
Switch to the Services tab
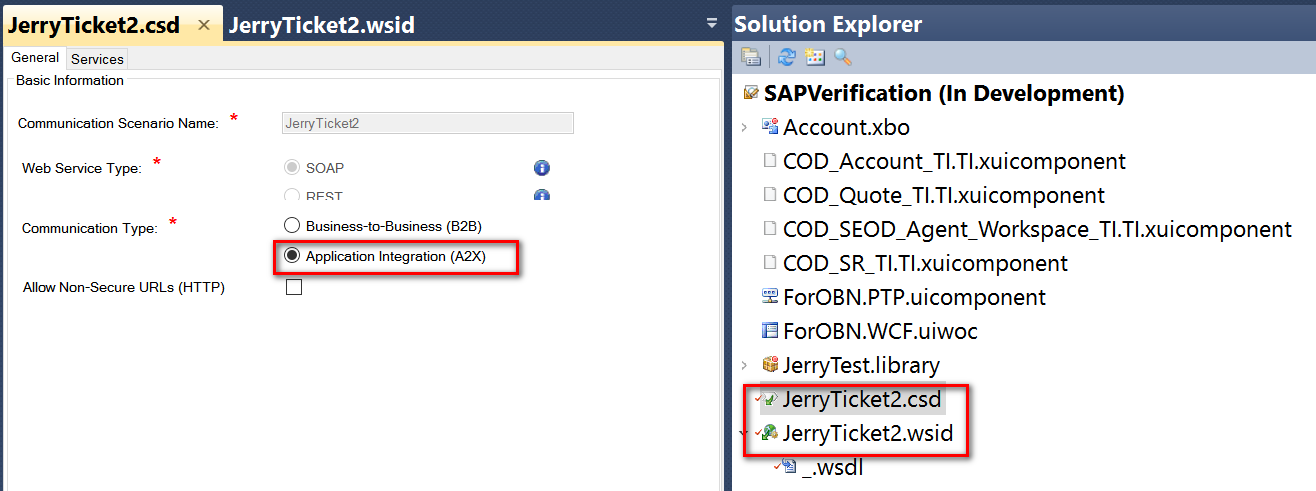[x=97, y=59]
